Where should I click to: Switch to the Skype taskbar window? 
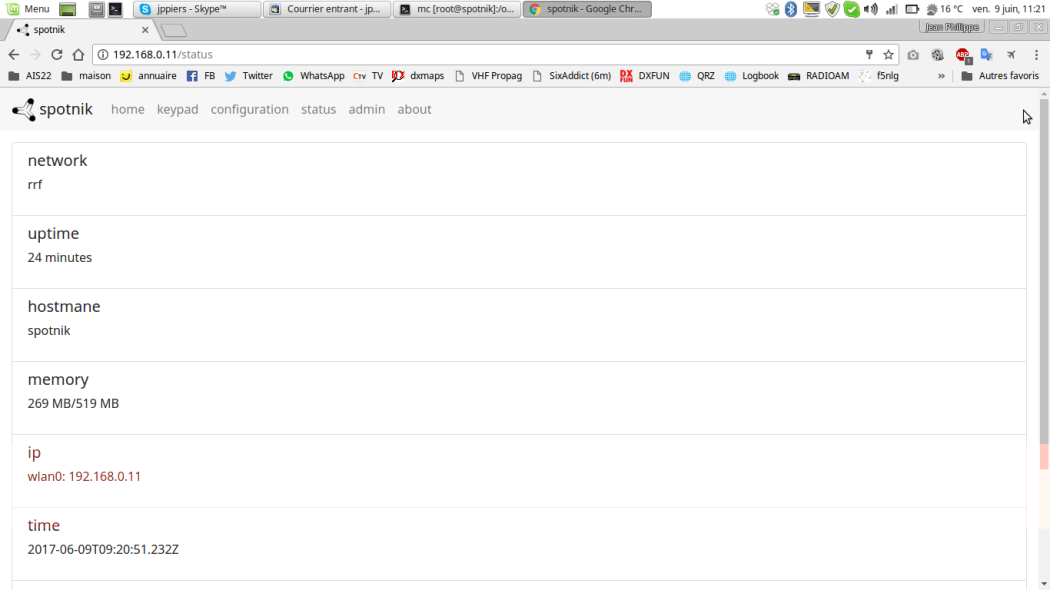point(197,9)
